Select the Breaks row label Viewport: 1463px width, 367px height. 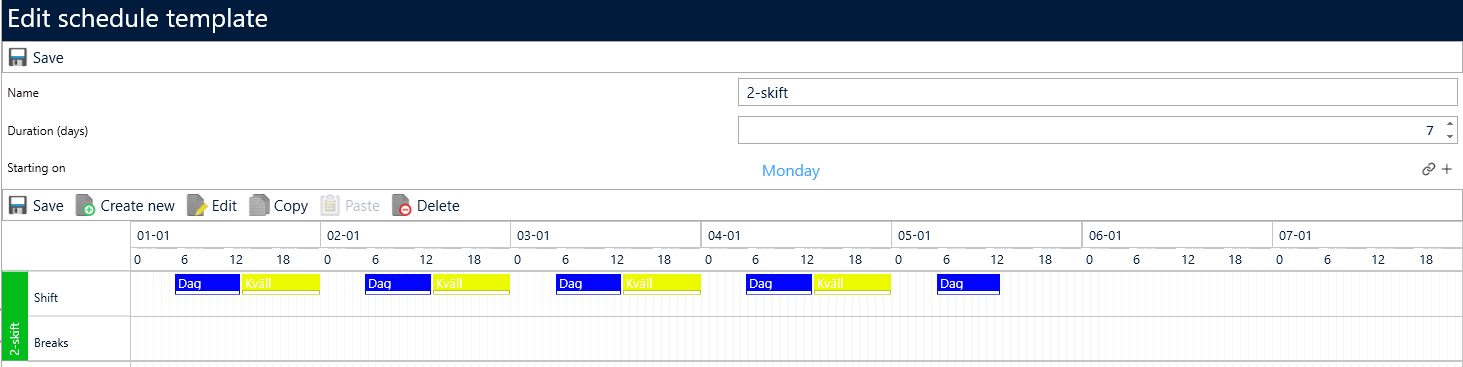[x=51, y=343]
